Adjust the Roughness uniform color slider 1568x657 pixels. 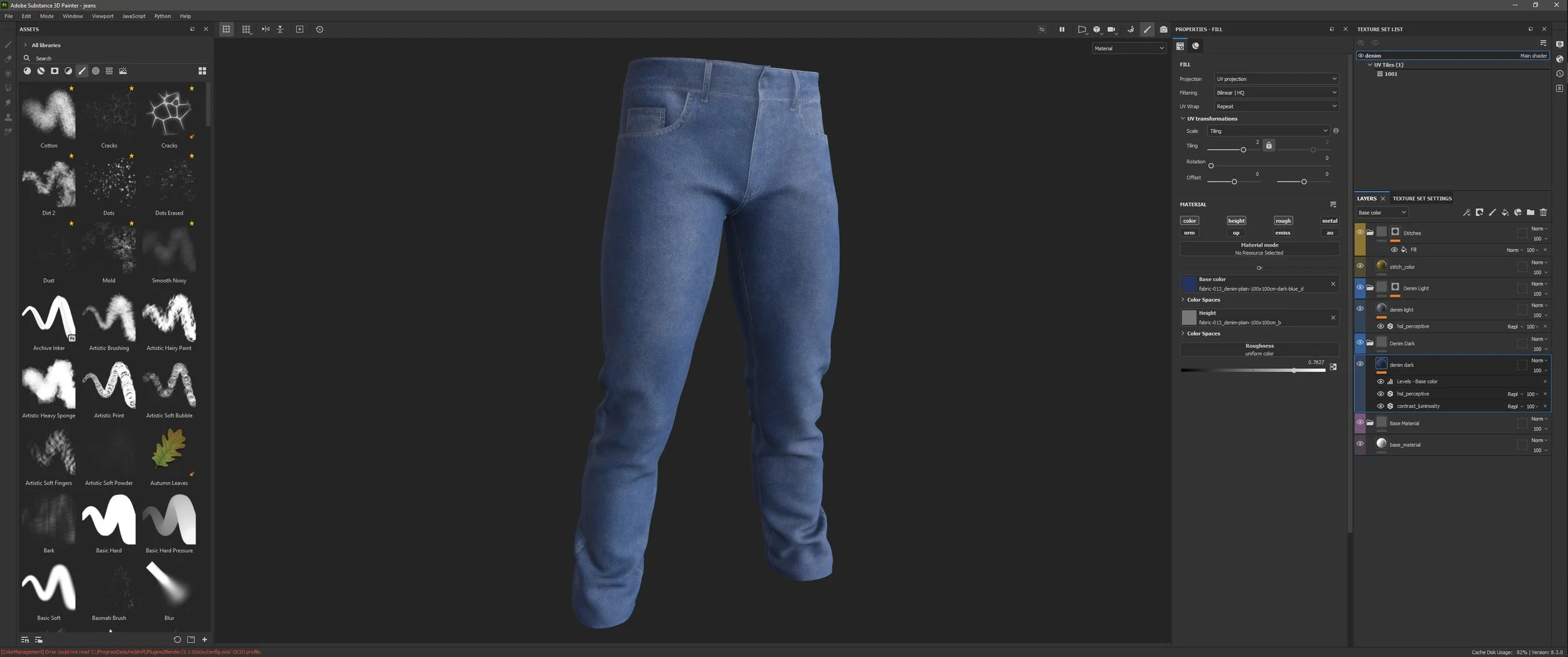(x=1253, y=370)
